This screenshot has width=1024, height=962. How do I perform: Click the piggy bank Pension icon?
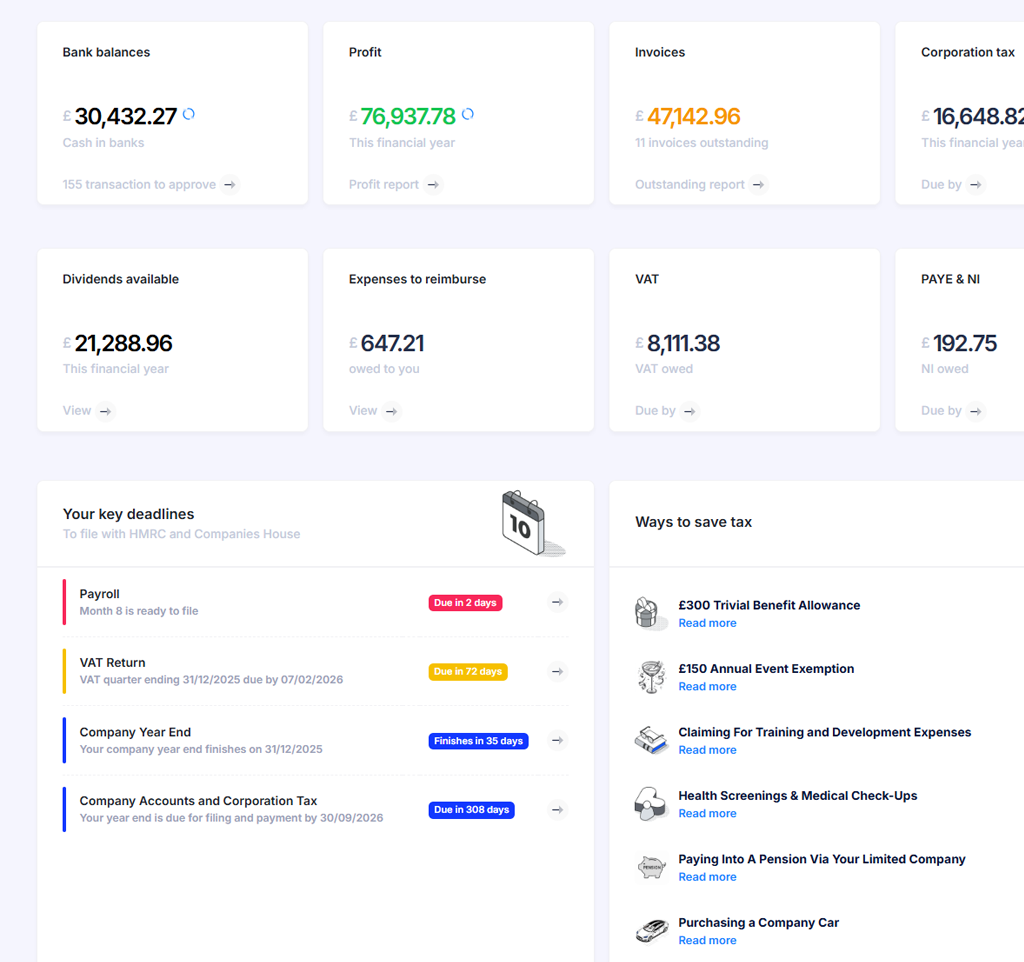point(651,867)
